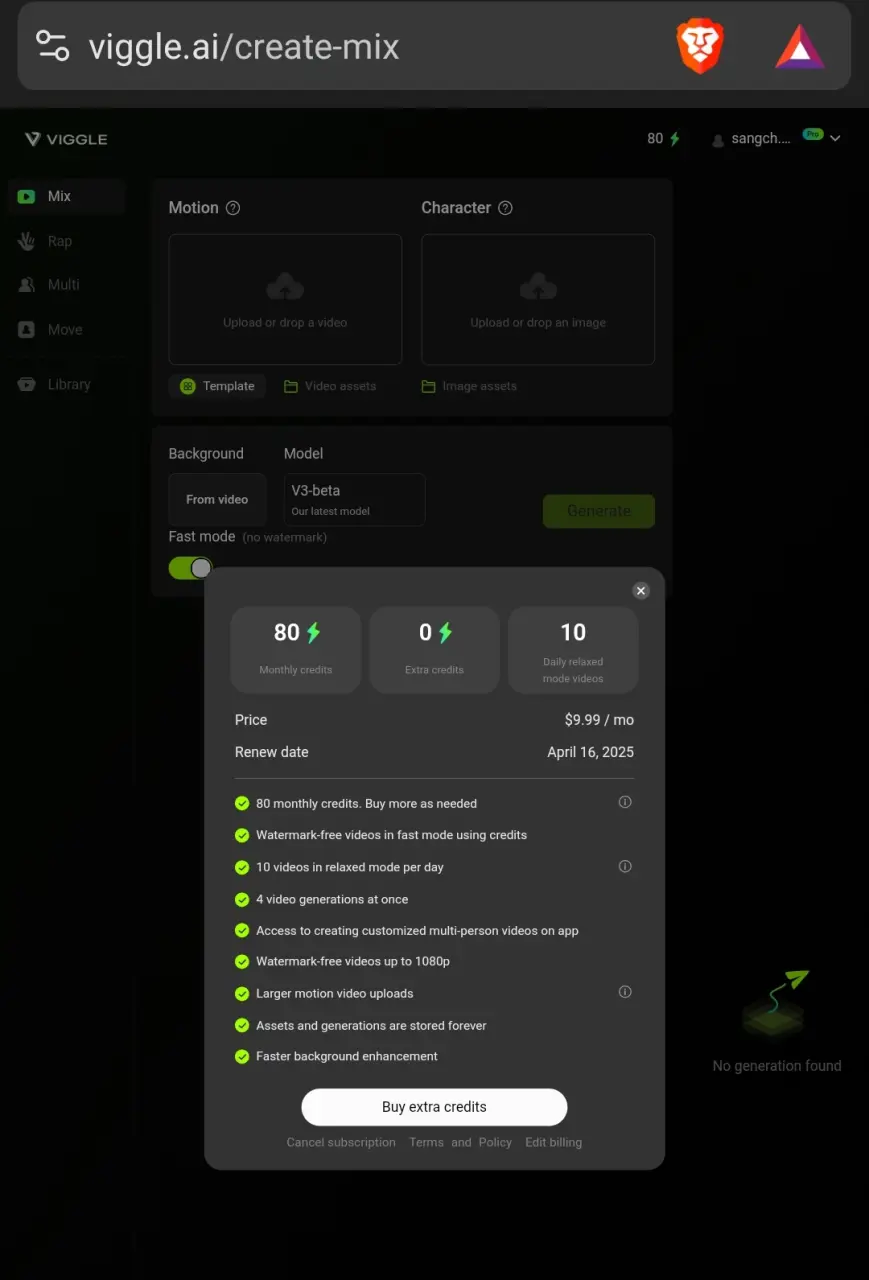Screen dimensions: 869x1280
Task: Click the Brave Rewards triangle icon
Action: 800,47
